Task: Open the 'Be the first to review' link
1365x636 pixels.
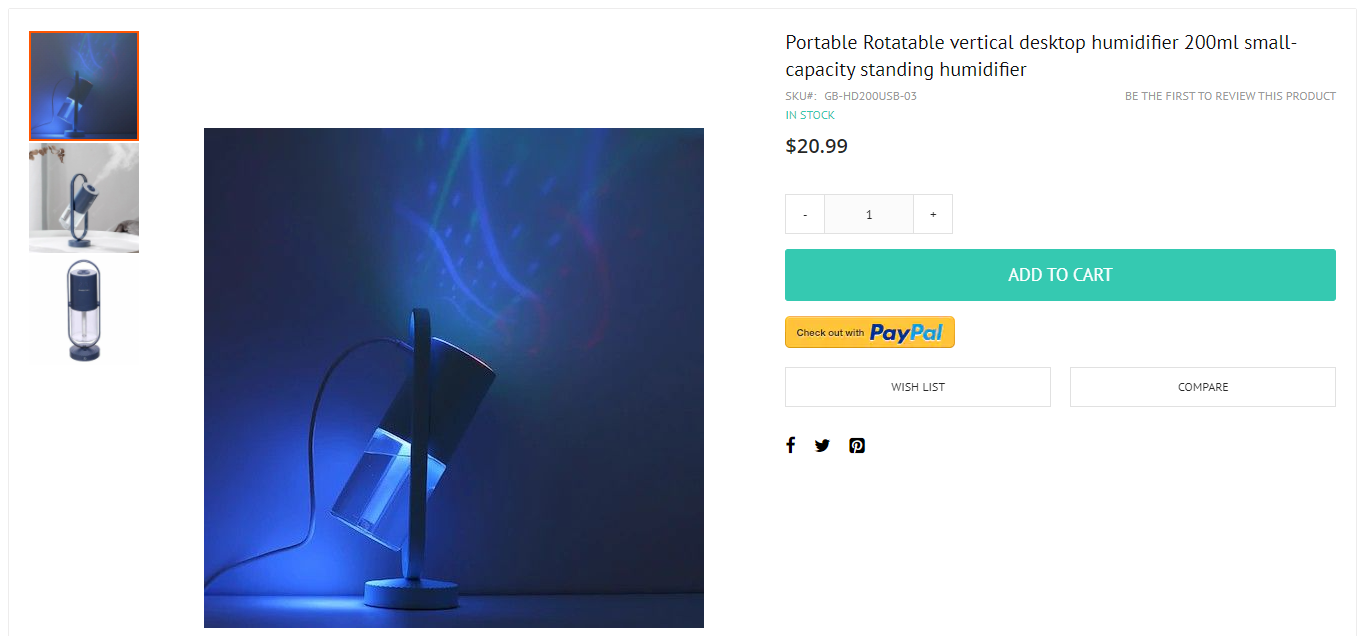Action: click(x=1230, y=96)
